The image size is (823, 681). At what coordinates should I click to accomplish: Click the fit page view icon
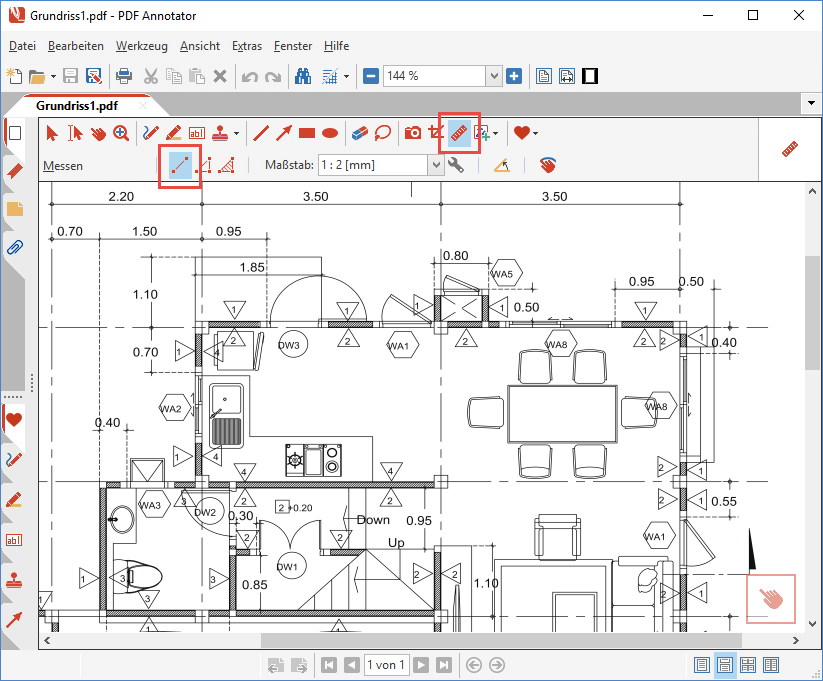pos(544,77)
